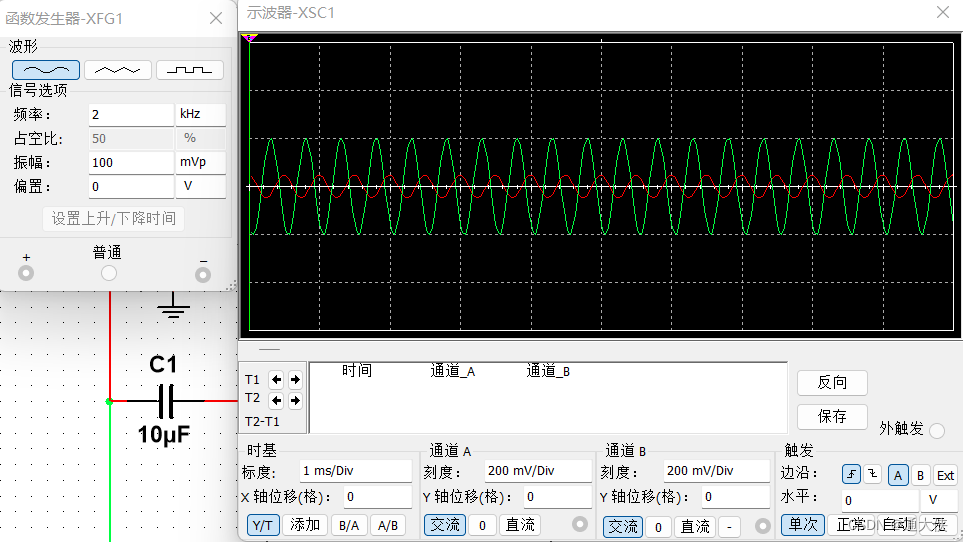
Task: Click Channel B scale 200 mV/Div field
Action: coord(716,471)
